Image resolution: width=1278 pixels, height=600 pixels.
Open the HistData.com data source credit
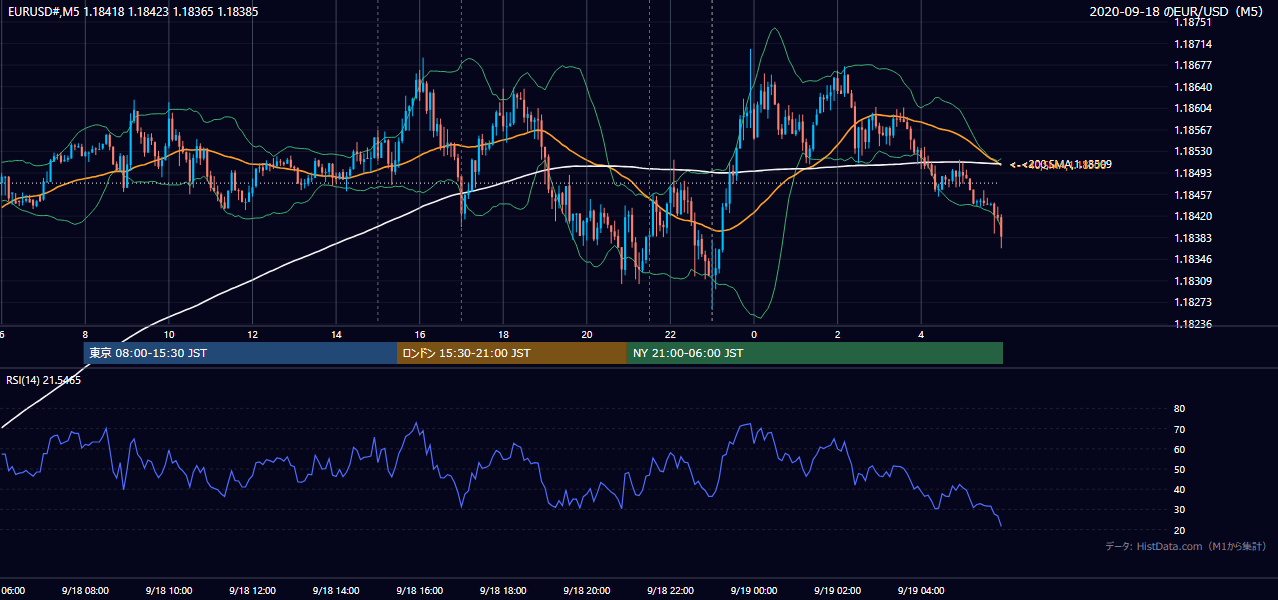tap(1185, 546)
